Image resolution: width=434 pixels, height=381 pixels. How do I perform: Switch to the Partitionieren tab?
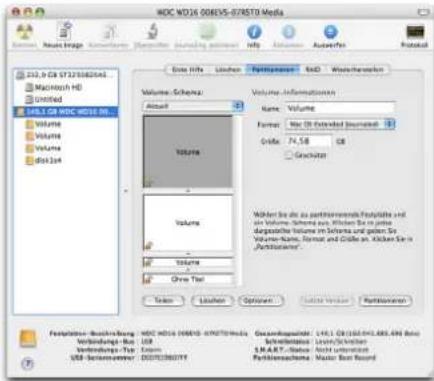tap(273, 70)
